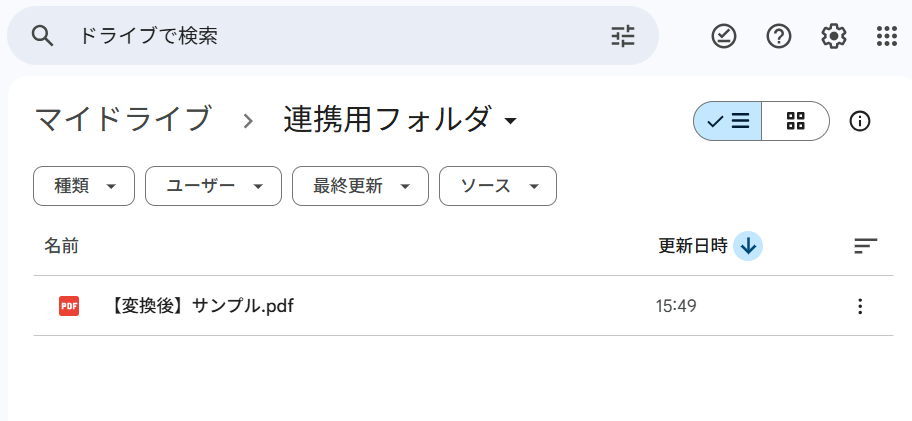
Task: Open offline ready status checkmark icon
Action: pos(724,36)
